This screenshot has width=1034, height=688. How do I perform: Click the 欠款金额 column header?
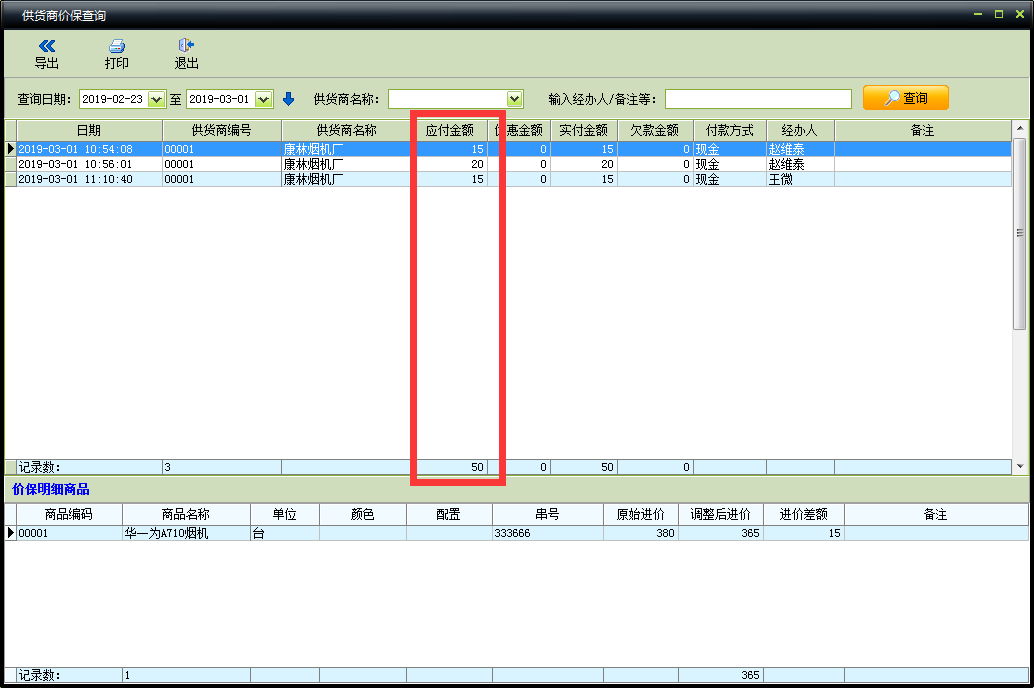pos(655,130)
